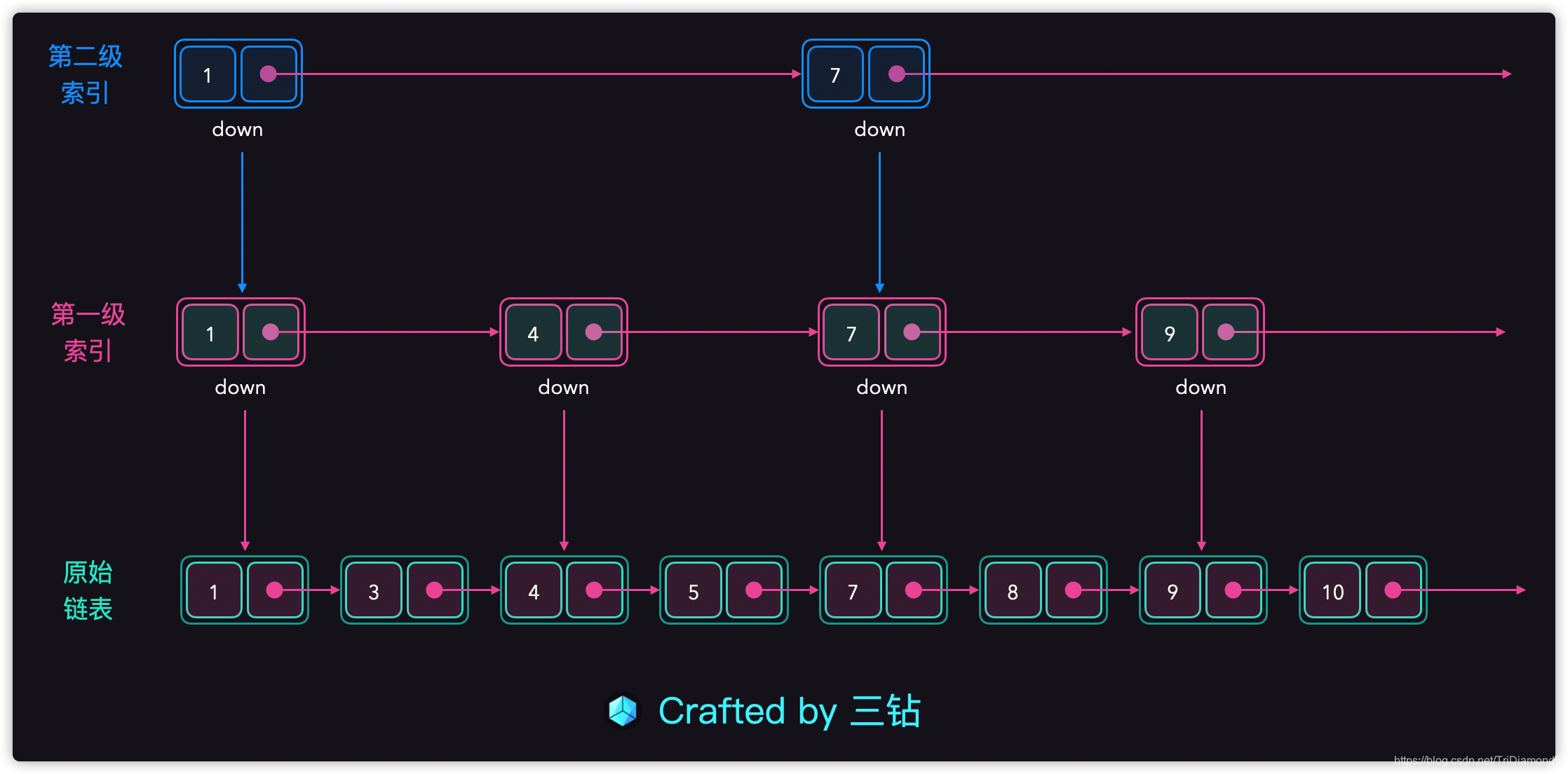Image resolution: width=1568 pixels, height=774 pixels.
Task: Click the down label under second-level node 1
Action: [238, 130]
